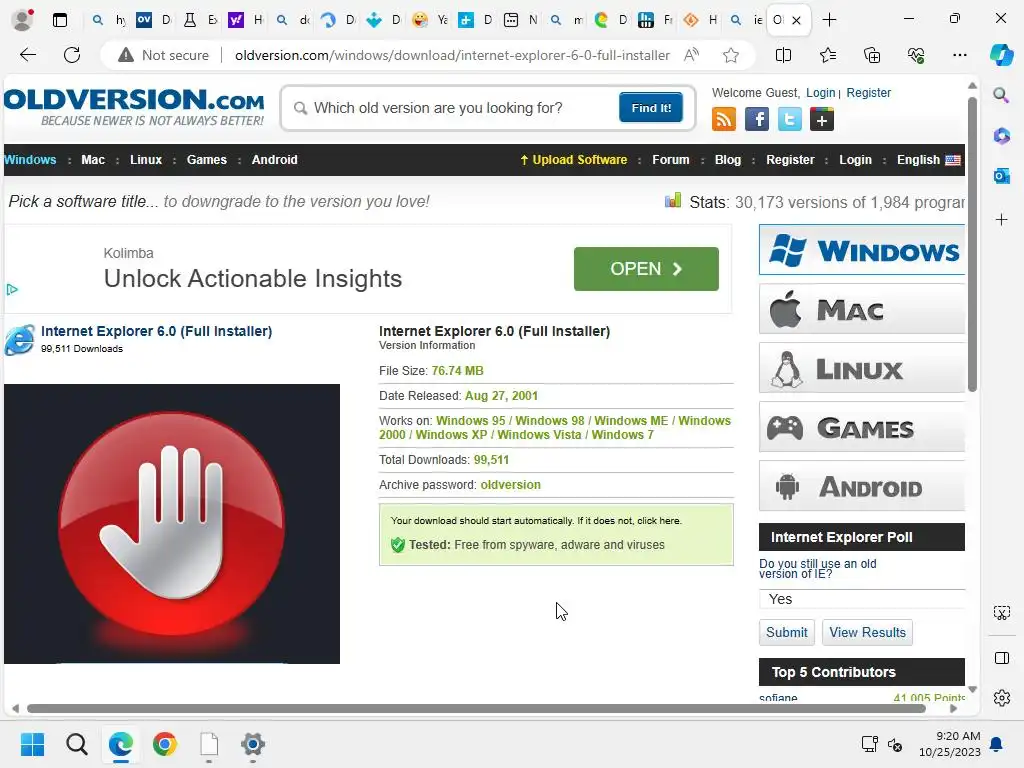Image resolution: width=1024 pixels, height=768 pixels.
Task: Click Upload Software in the nav bar
Action: coord(573,160)
